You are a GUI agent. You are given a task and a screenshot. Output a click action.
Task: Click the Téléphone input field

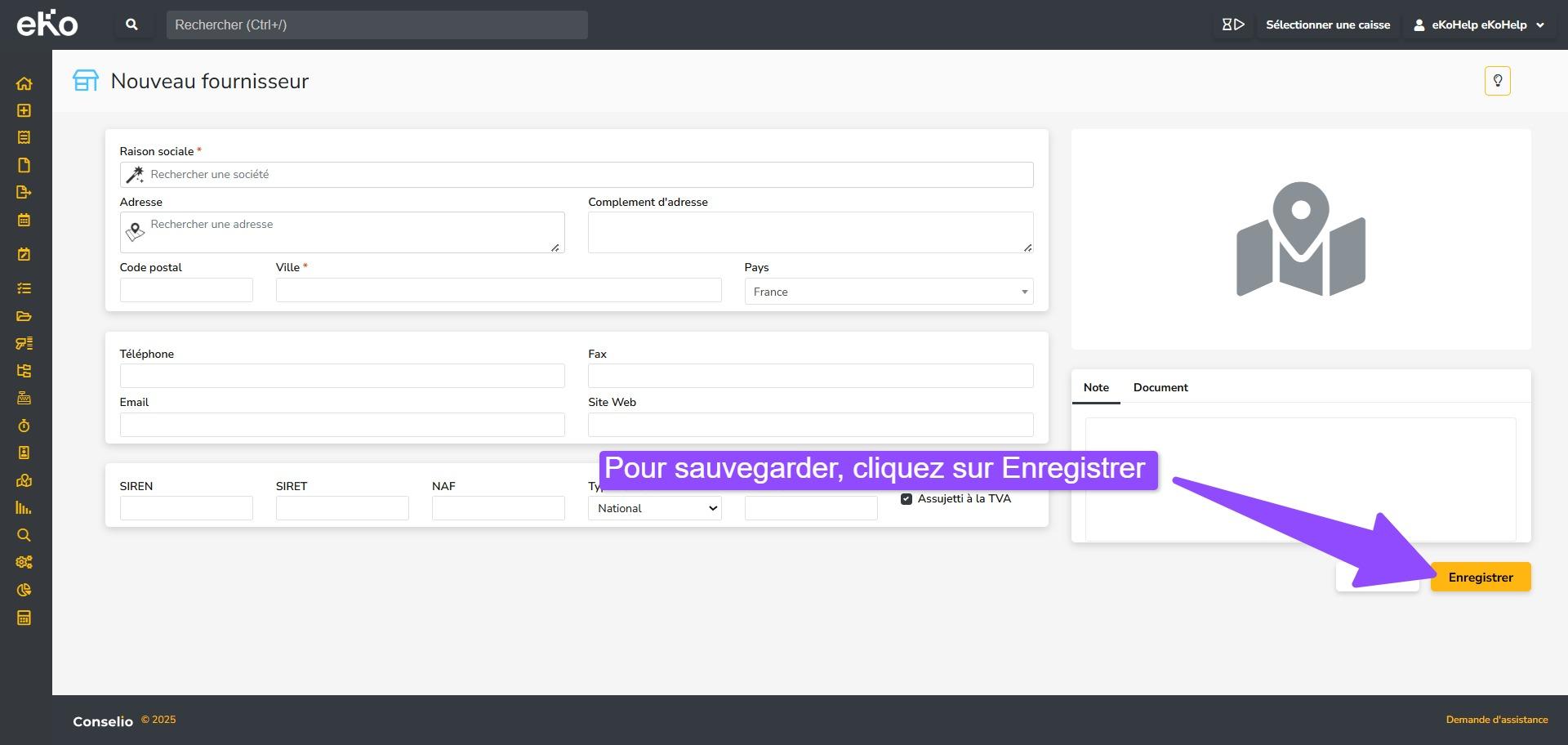pyautogui.click(x=342, y=376)
